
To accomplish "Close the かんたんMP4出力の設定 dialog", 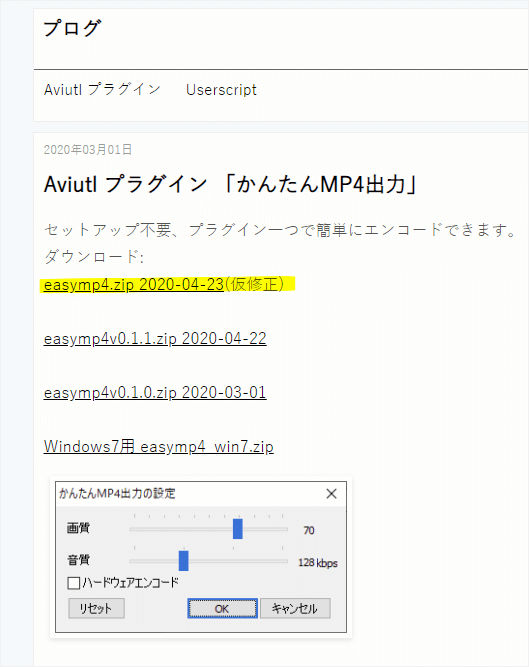I will [331, 493].
